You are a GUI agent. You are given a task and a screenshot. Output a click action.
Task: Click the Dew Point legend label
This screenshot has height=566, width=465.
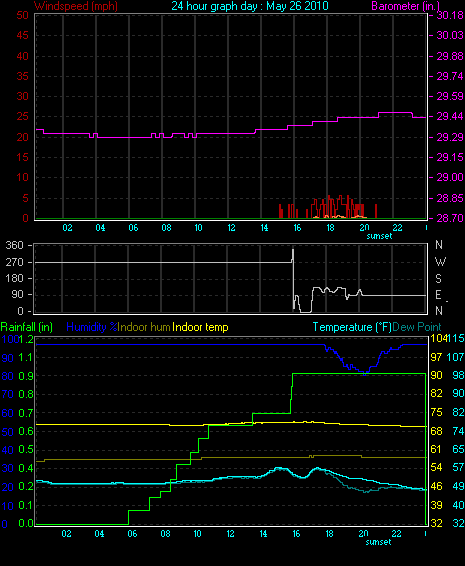pyautogui.click(x=417, y=327)
